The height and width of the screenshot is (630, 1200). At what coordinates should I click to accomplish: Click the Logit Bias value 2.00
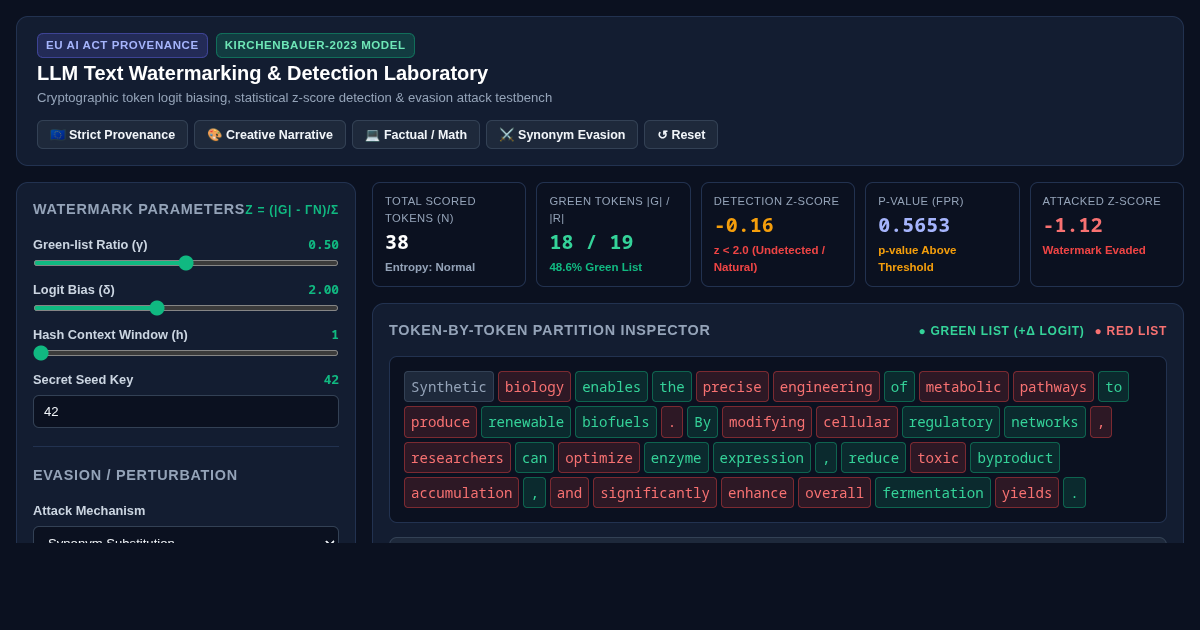pos(323,290)
